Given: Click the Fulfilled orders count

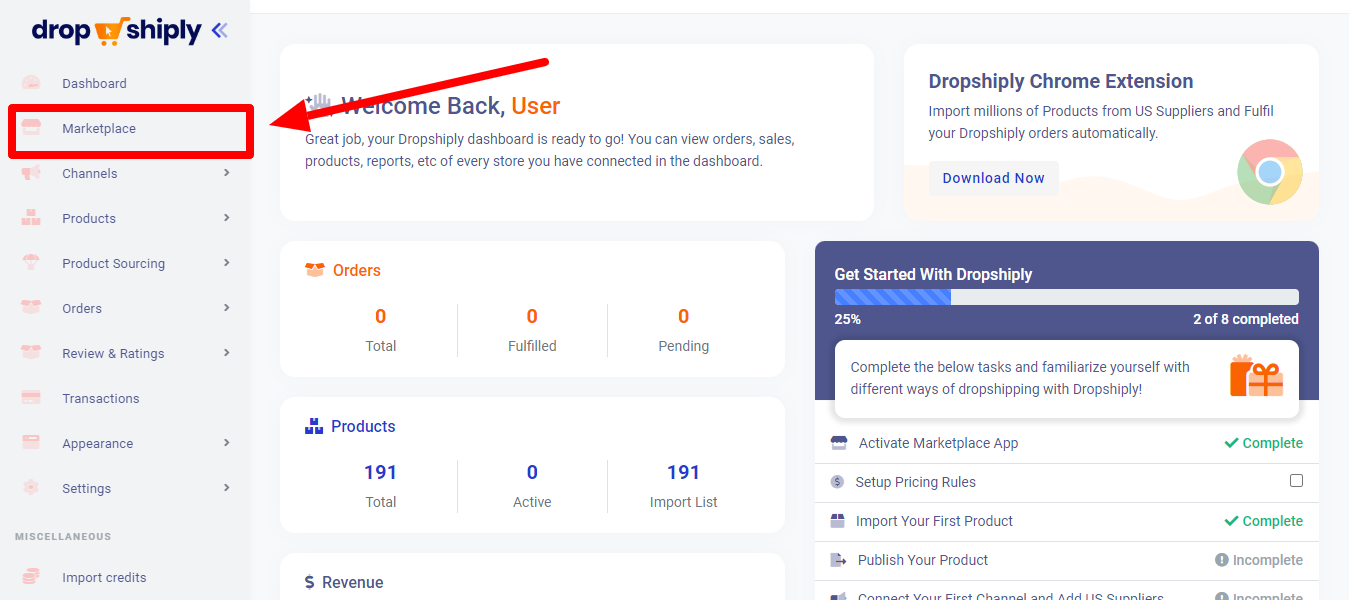Looking at the screenshot, I should pyautogui.click(x=532, y=316).
